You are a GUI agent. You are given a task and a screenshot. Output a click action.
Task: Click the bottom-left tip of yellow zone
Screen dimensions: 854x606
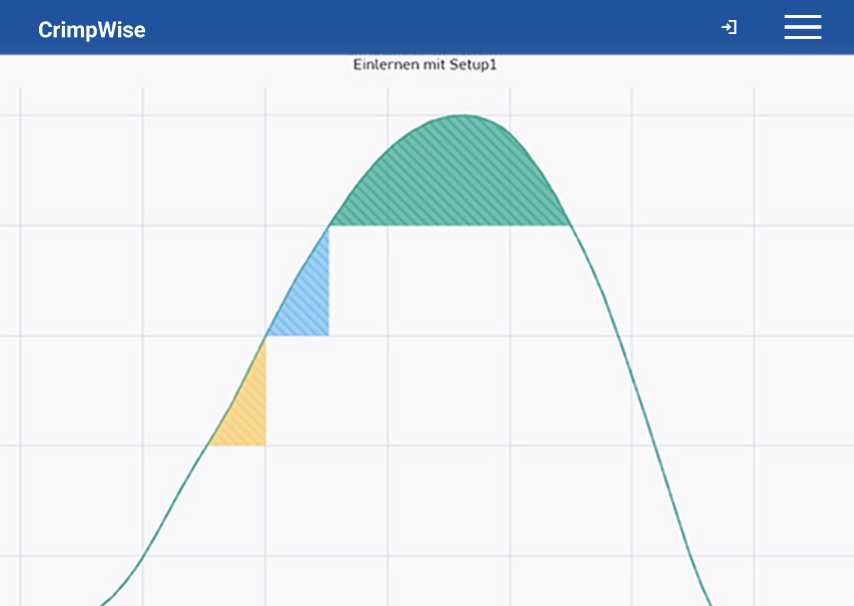coord(209,444)
